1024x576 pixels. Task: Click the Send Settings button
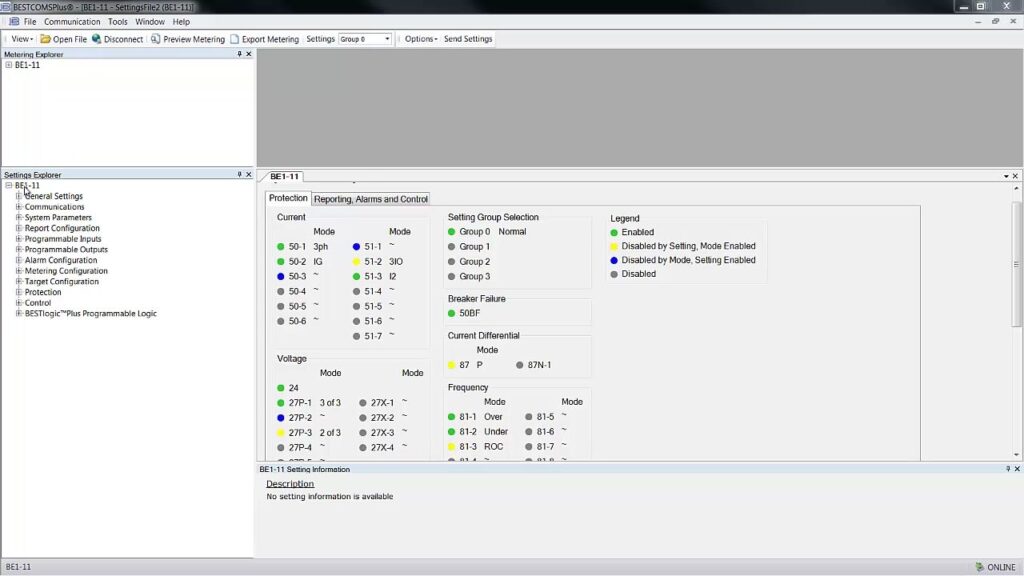tap(468, 39)
